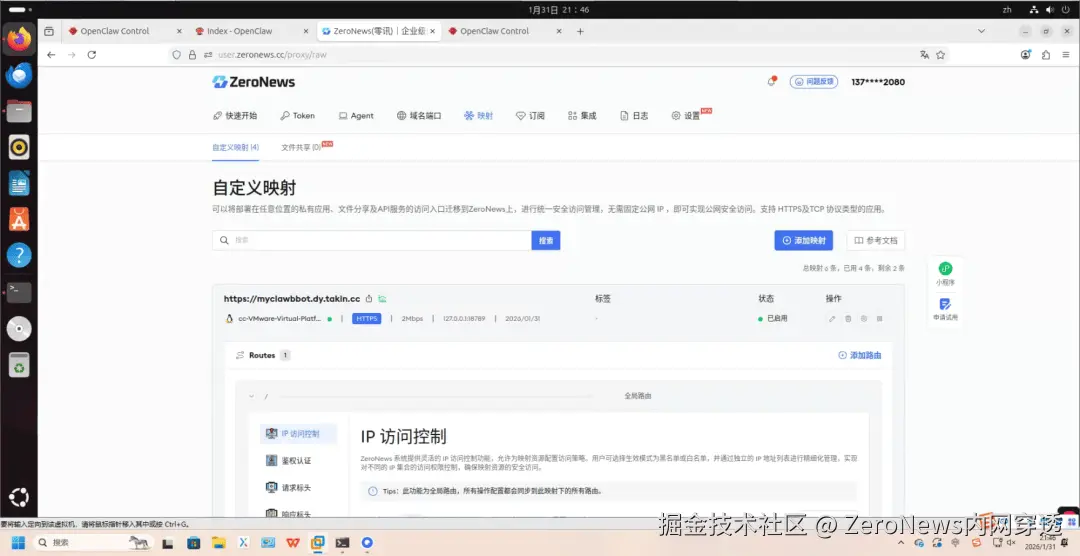Open the Firefox extensions puzzle icon
The height and width of the screenshot is (556, 1080).
tap(1046, 54)
